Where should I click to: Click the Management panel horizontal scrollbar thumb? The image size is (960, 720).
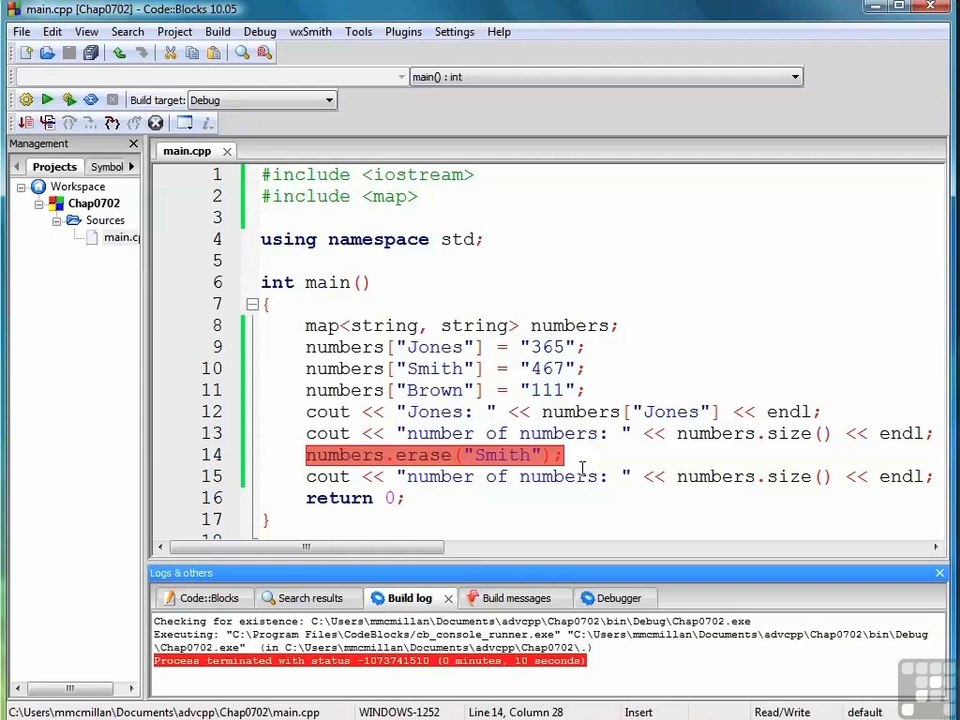pyautogui.click(x=70, y=688)
